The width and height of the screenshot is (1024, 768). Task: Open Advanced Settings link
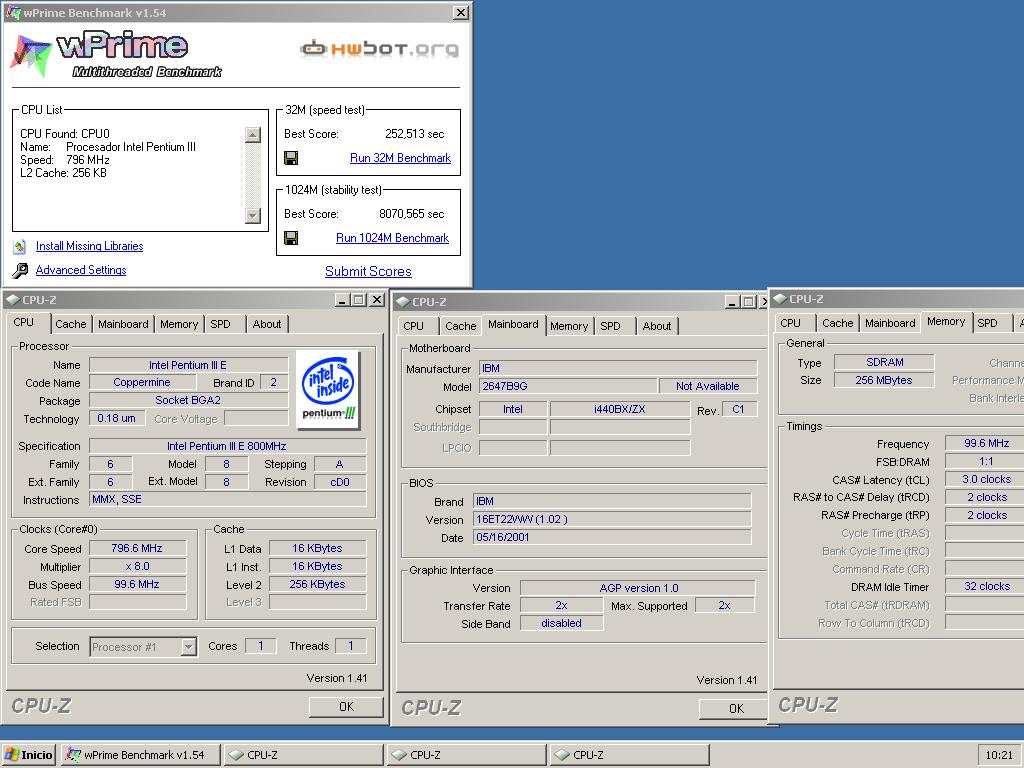(81, 270)
